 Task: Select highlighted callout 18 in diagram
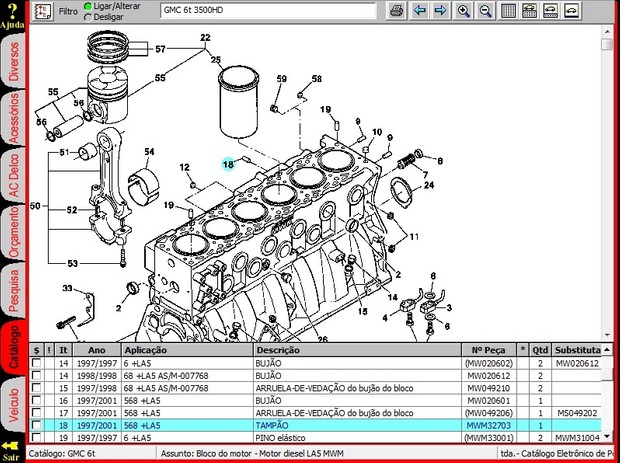click(228, 164)
